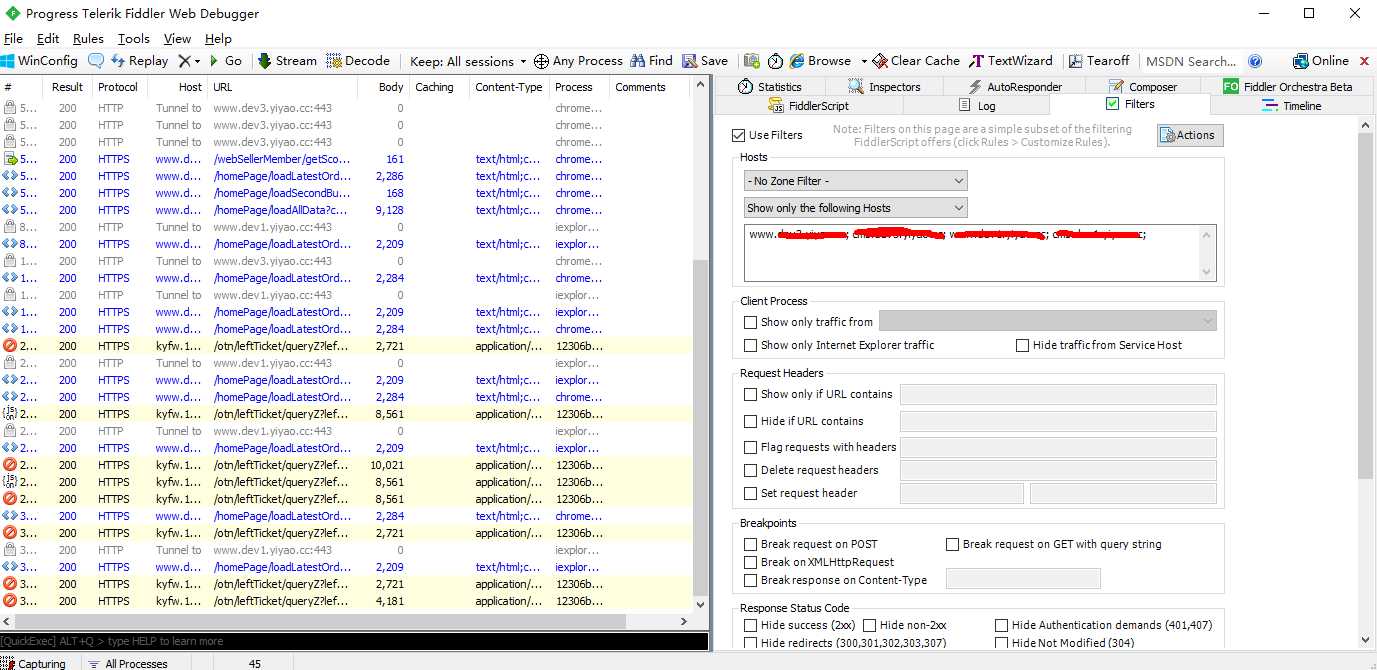Viewport: 1377px width, 670px height.
Task: Toggle Stream mode in toolbar
Action: (x=287, y=61)
